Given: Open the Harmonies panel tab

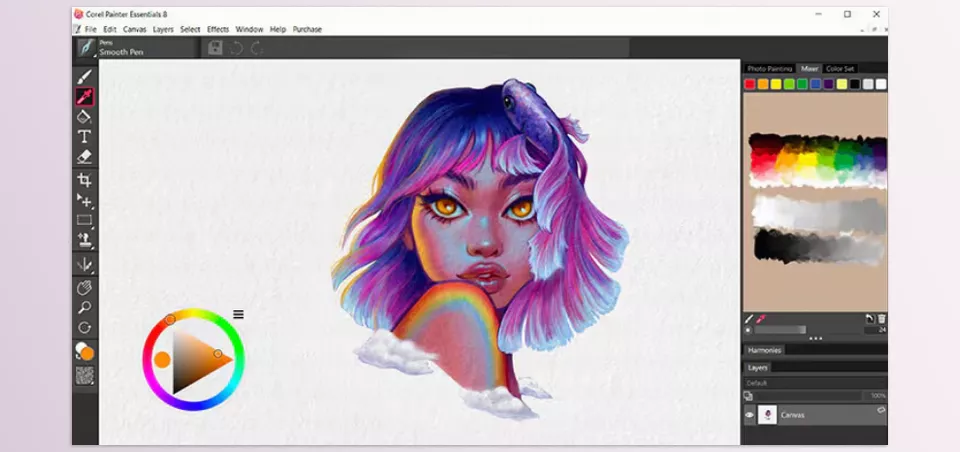Looking at the screenshot, I should click(765, 350).
